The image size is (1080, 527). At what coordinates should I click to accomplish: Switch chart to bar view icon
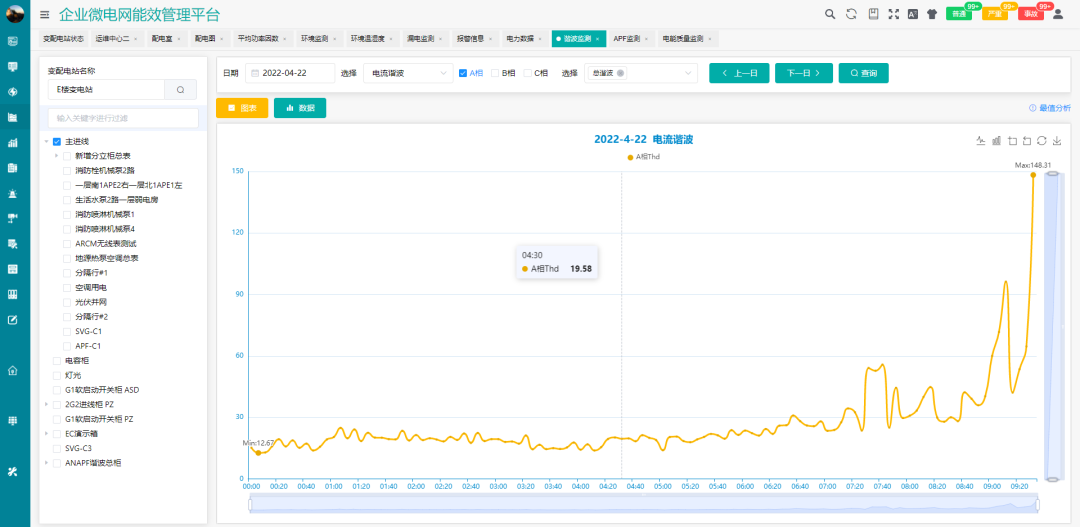pyautogui.click(x=997, y=141)
